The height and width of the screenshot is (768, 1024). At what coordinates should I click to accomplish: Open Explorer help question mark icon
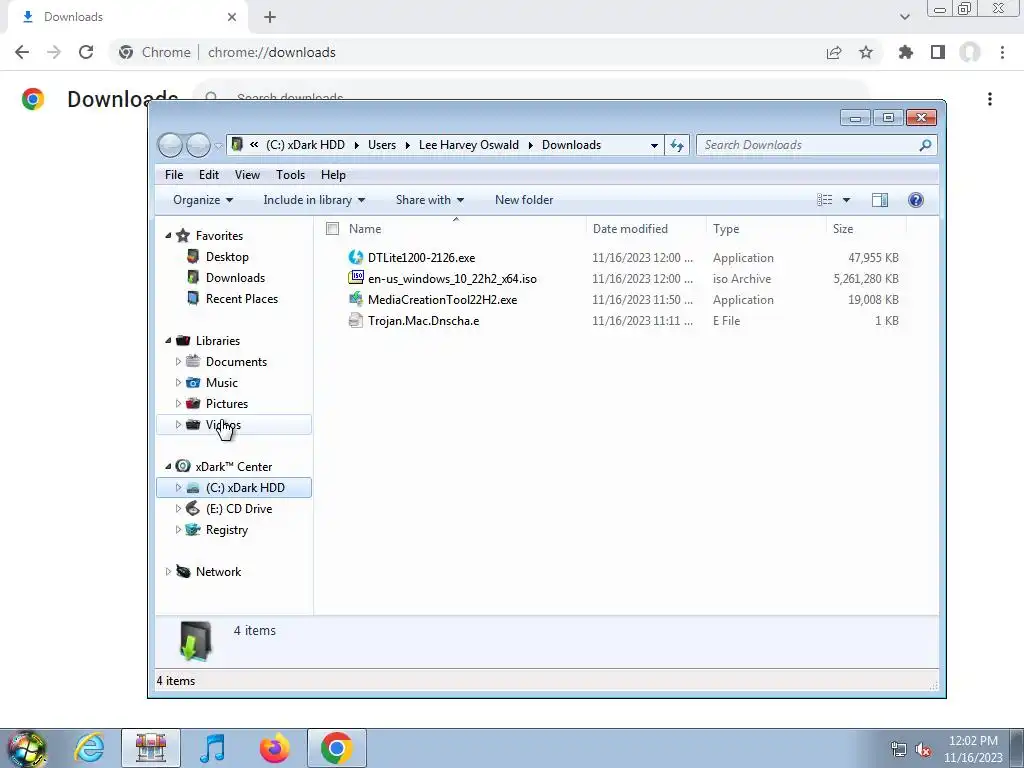pyautogui.click(x=916, y=200)
